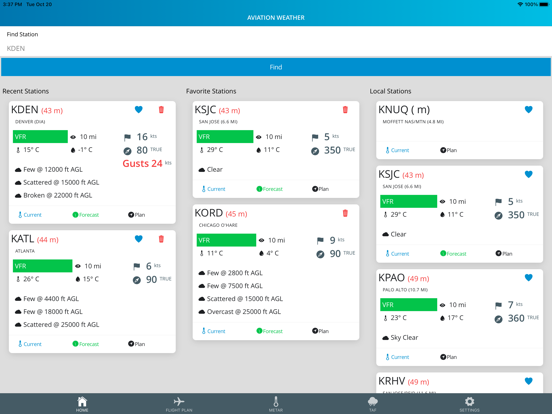Unfavorite KDEN with its heart icon
The height and width of the screenshot is (414, 552).
[x=139, y=109]
